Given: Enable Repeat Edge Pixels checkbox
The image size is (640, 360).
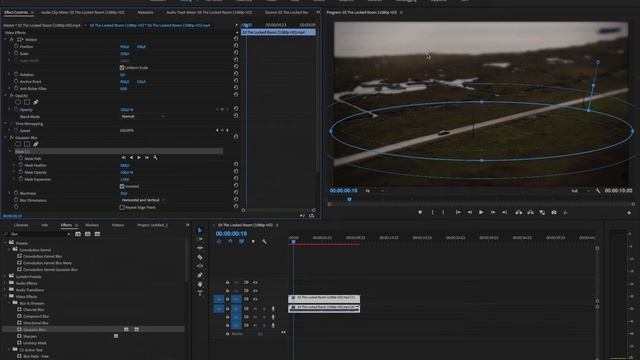Looking at the screenshot, I should point(122,207).
